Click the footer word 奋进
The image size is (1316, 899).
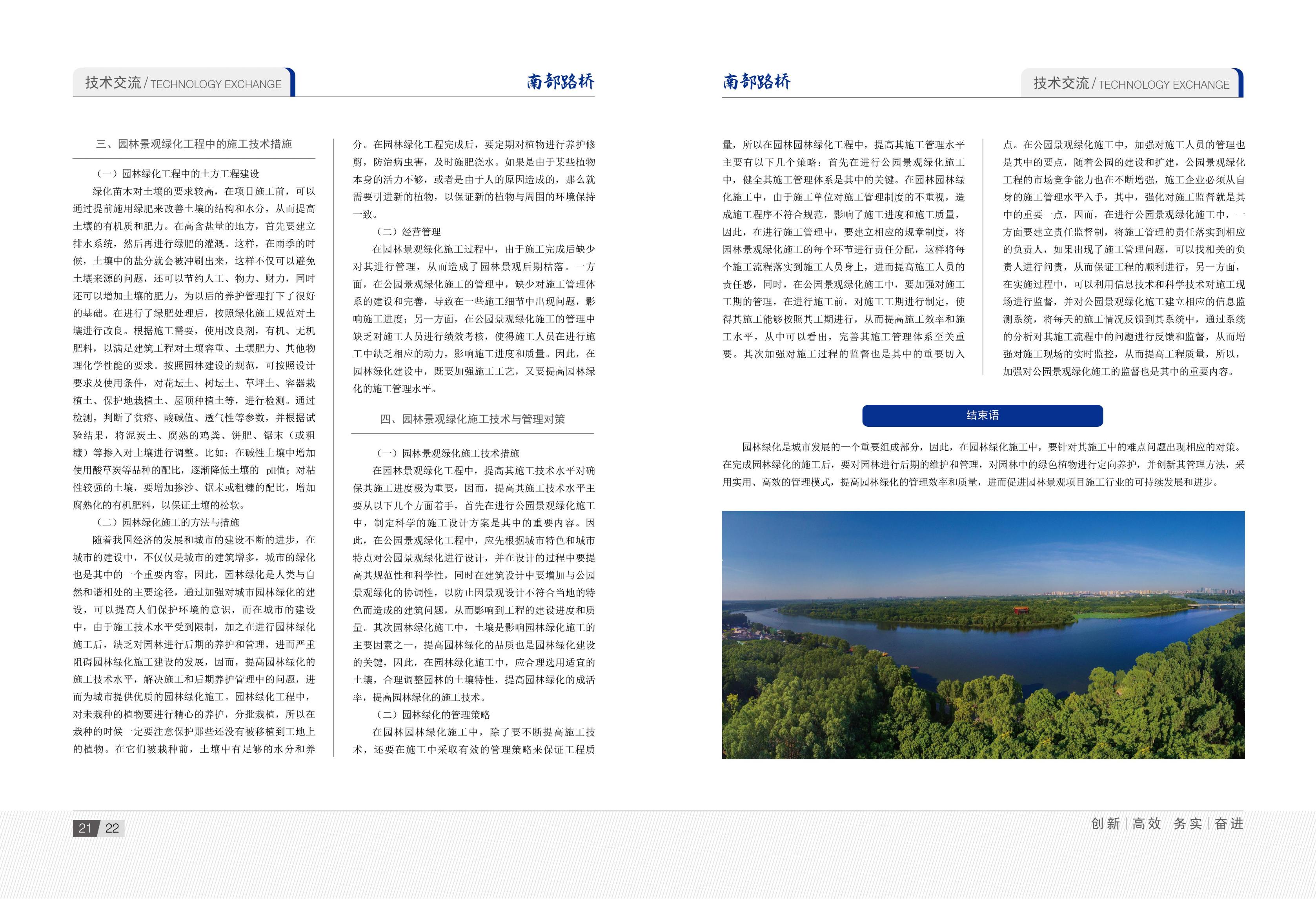tap(1229, 824)
